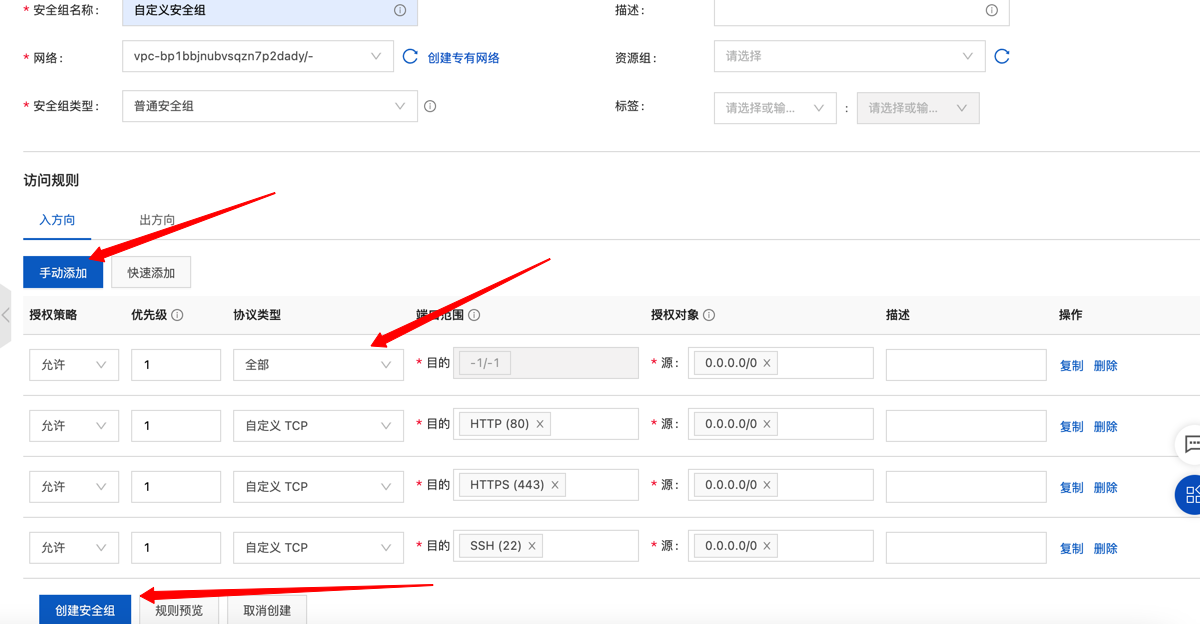Click the info icon beside 优先级 header
The image size is (1200, 624).
pos(177,315)
